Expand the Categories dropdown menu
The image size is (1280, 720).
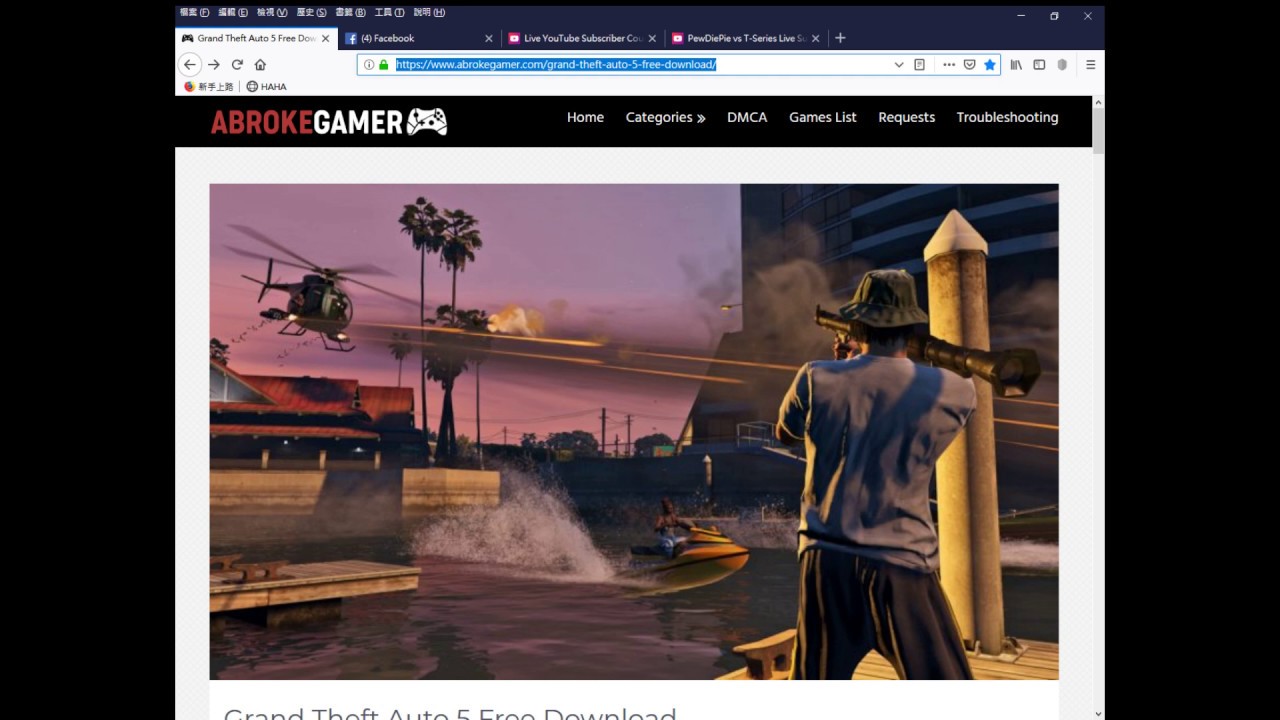coord(665,117)
